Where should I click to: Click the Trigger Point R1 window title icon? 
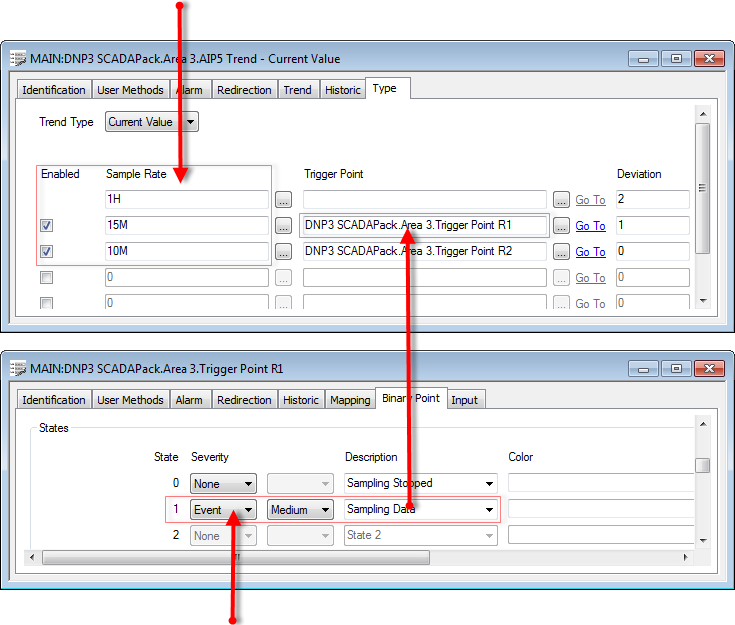[18, 369]
